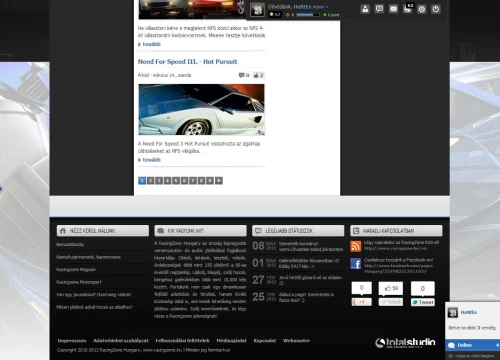The width and height of the screenshot is (500, 360).
Task: Click the LEGÚJABB STÁTUSZOK footer header
Action: click(298, 231)
